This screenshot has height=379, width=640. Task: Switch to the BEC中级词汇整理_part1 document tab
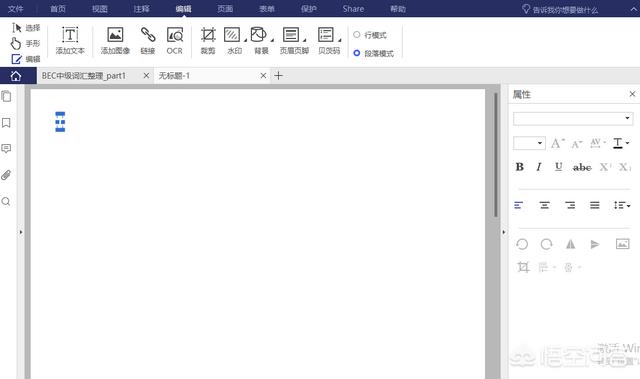tap(84, 76)
